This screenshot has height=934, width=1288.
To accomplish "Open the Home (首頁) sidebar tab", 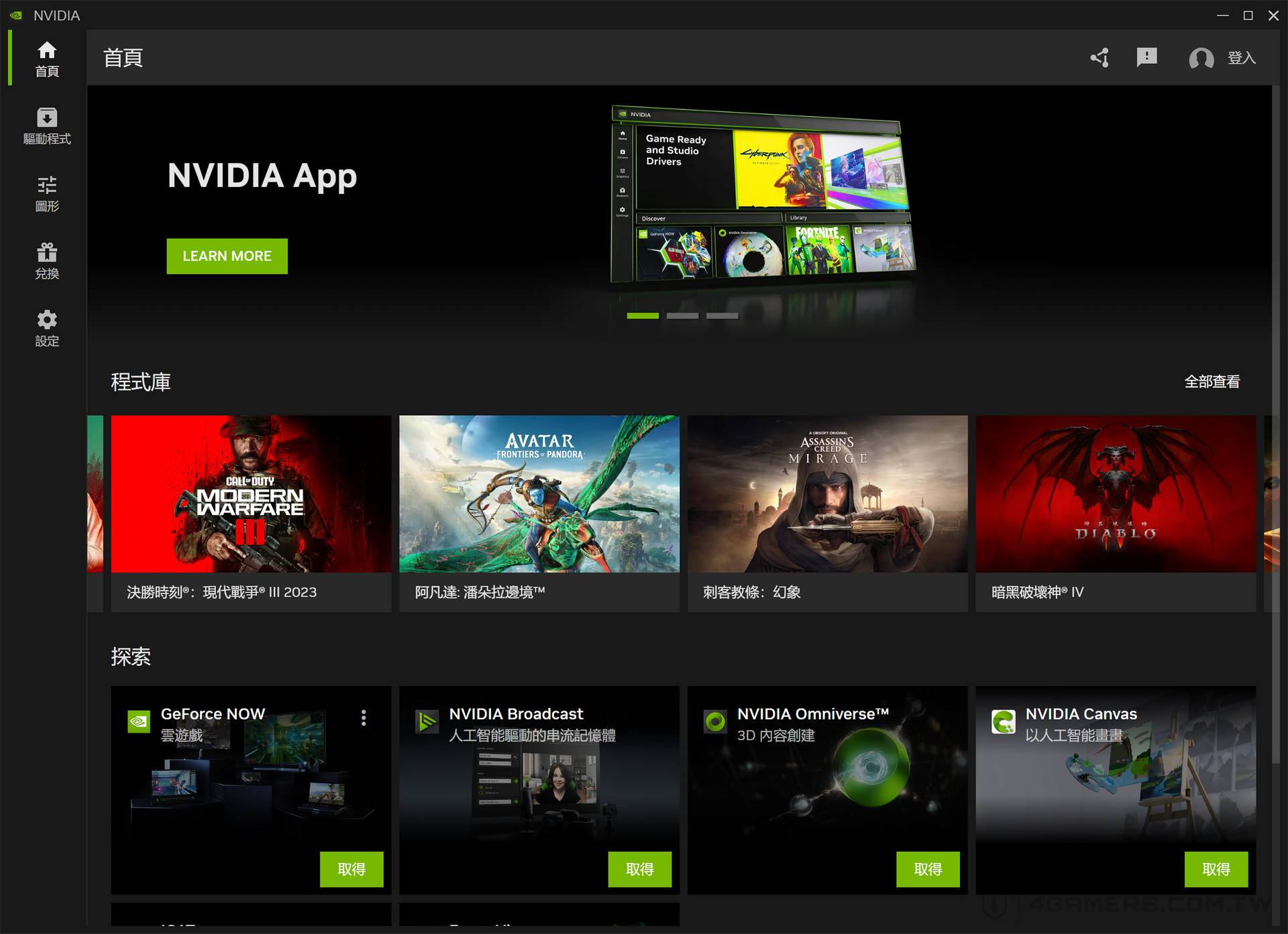I will pyautogui.click(x=47, y=58).
